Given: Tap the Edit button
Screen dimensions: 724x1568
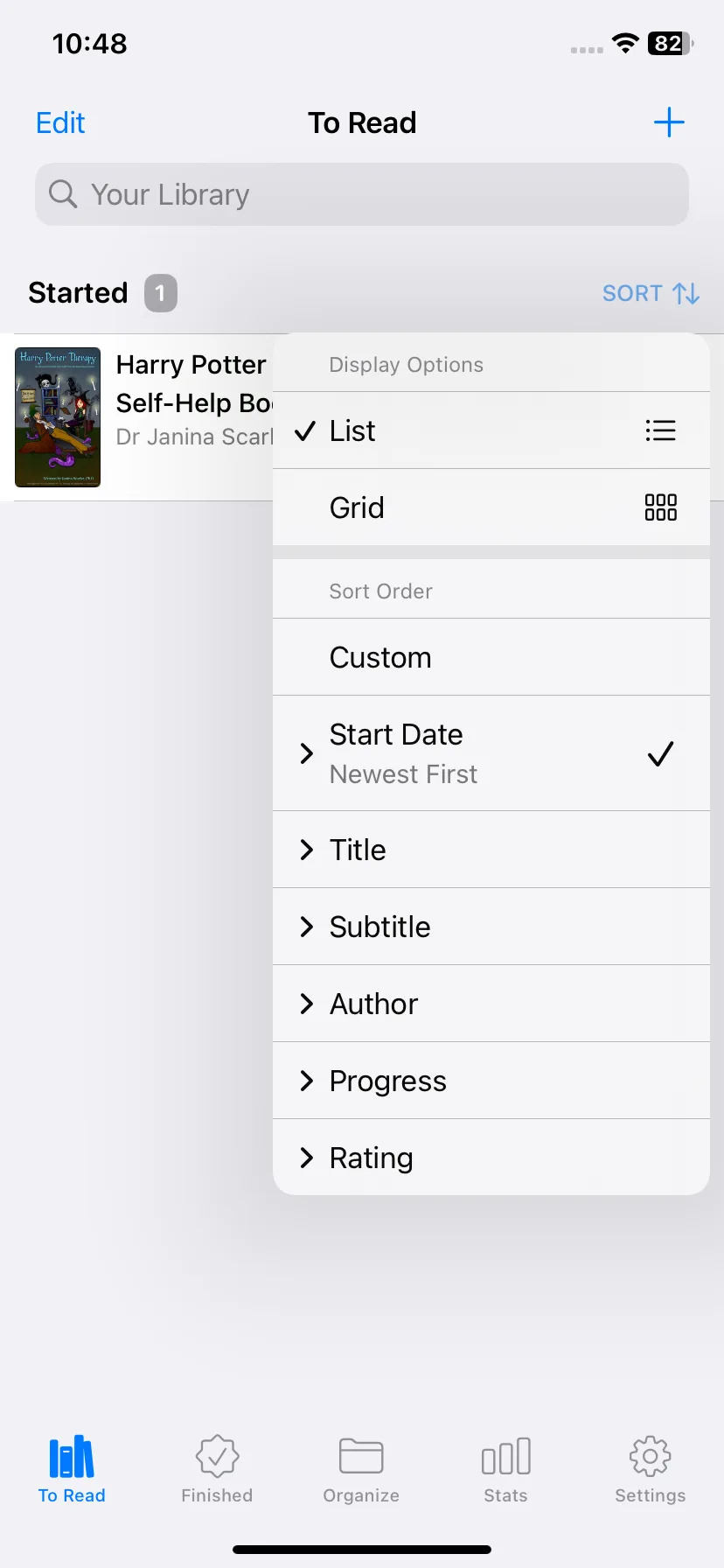Looking at the screenshot, I should point(60,122).
